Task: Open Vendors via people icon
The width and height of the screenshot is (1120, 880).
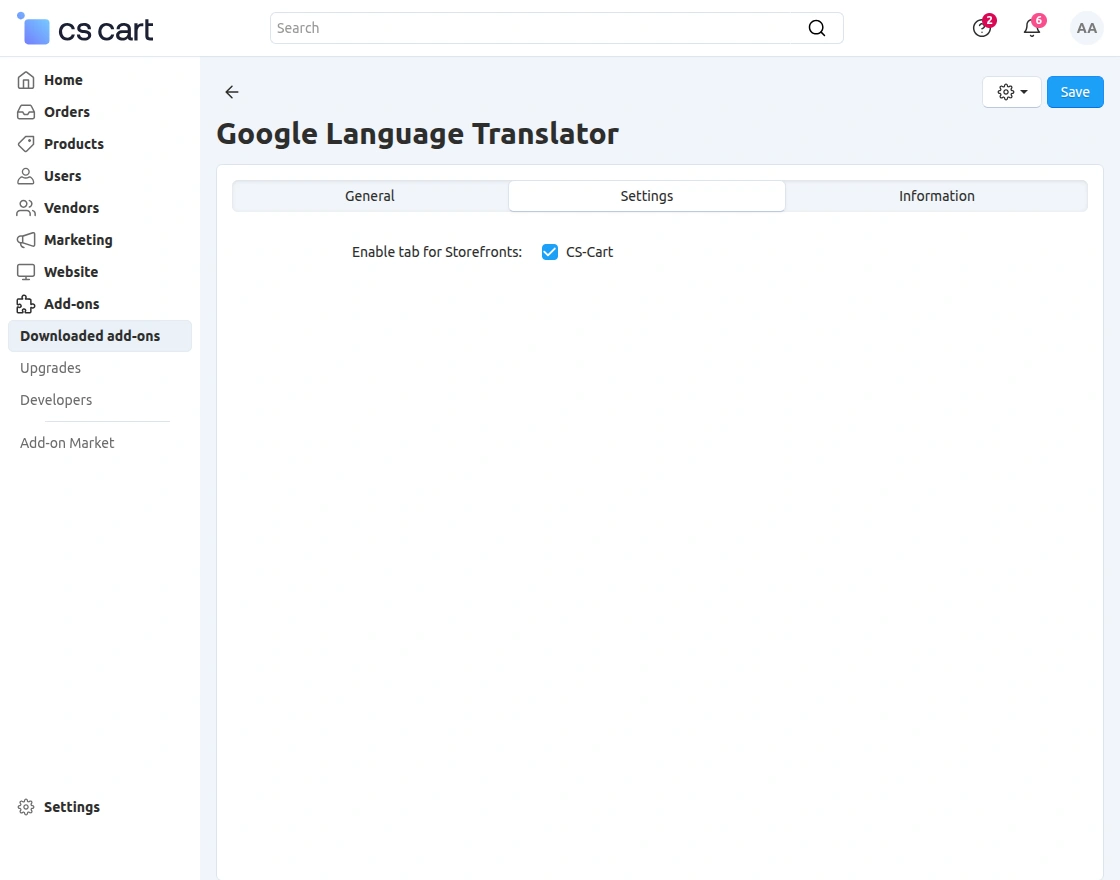Action: (26, 208)
